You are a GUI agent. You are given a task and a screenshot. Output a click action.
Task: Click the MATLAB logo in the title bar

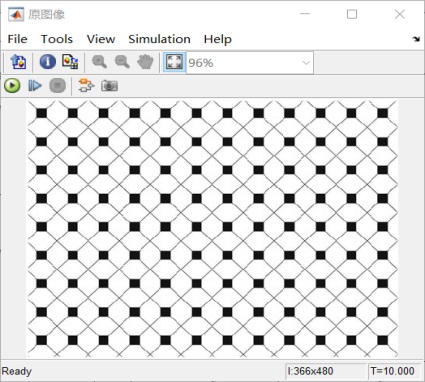coord(16,14)
